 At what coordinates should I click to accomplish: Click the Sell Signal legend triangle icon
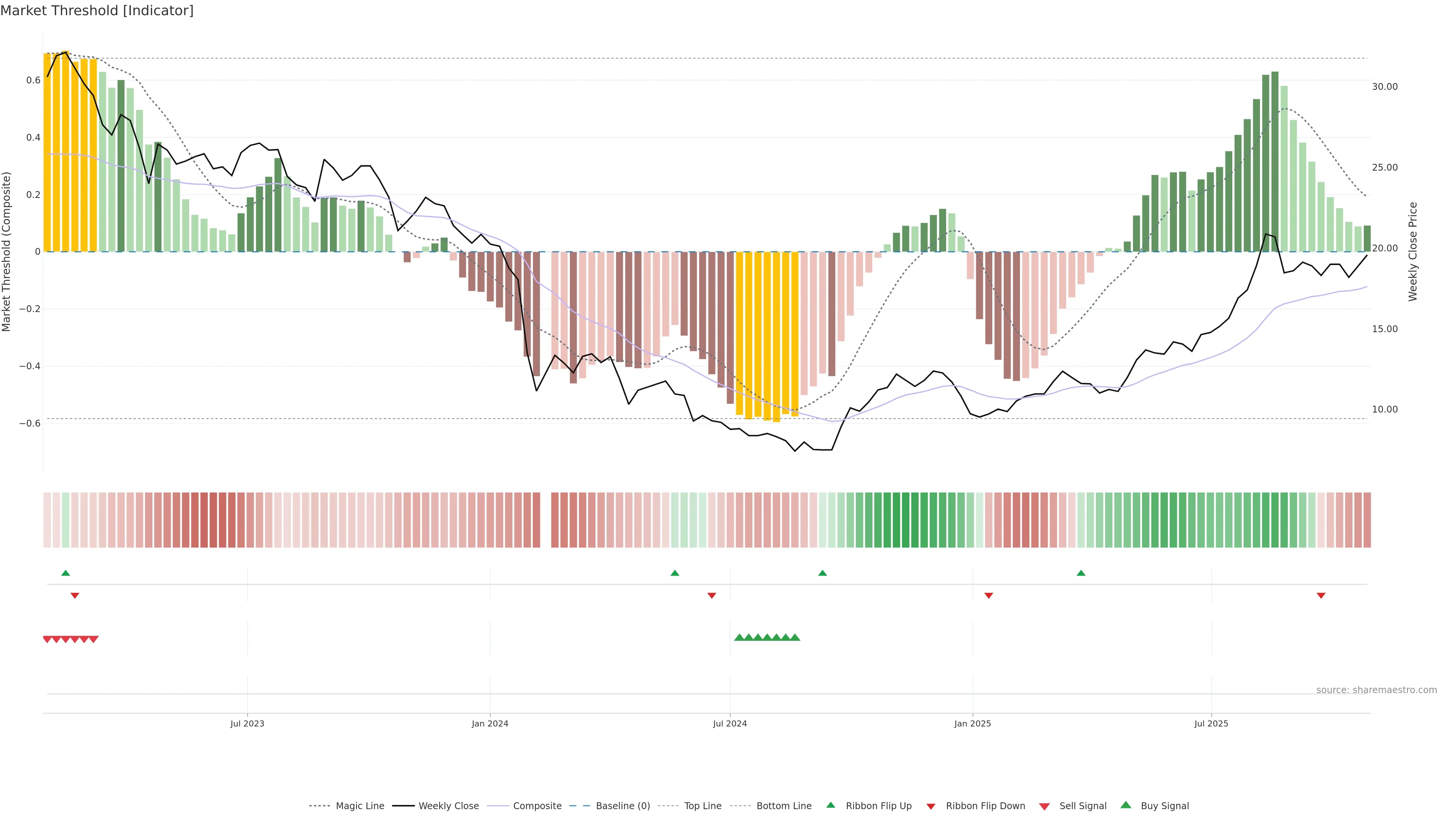click(1045, 806)
